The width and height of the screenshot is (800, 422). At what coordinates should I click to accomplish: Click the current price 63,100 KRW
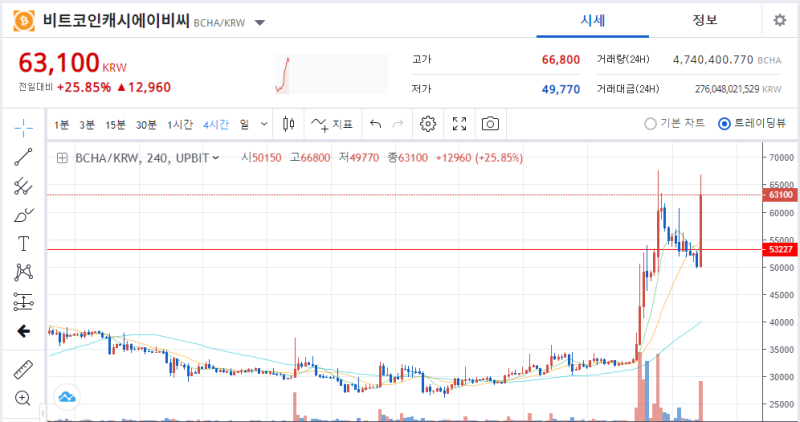click(72, 63)
